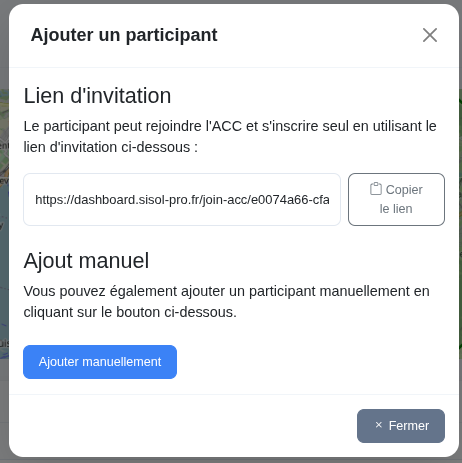The height and width of the screenshot is (463, 462).
Task: Close the dialog with the X icon
Action: (x=430, y=35)
